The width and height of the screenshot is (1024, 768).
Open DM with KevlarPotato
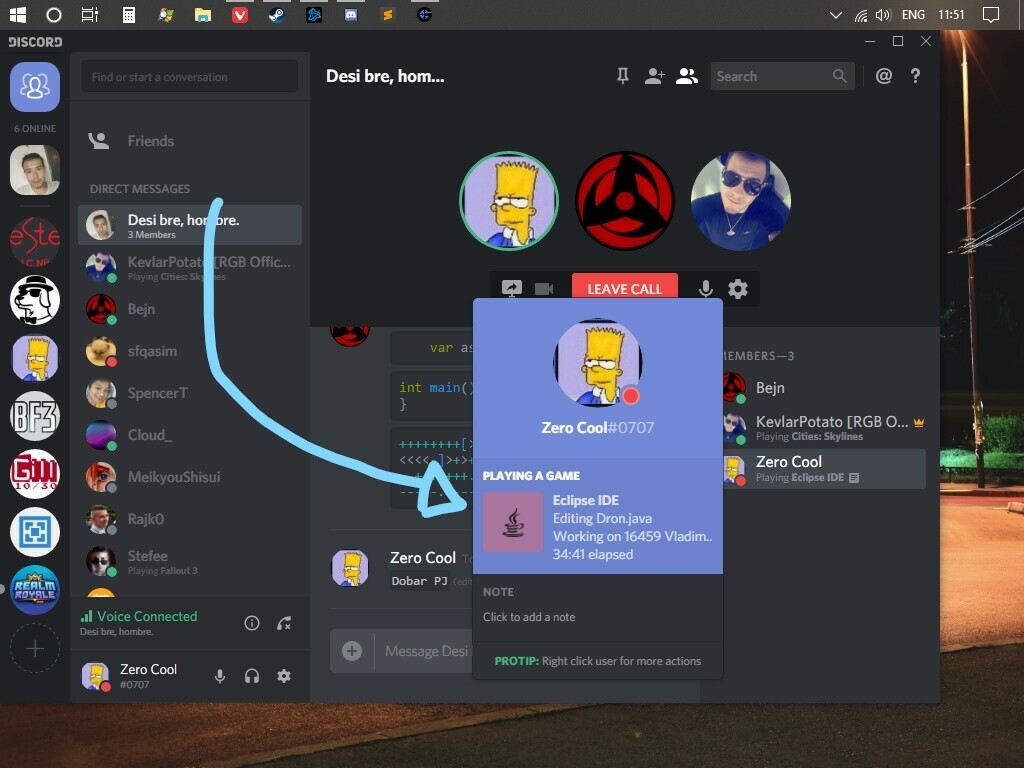[x=189, y=267]
